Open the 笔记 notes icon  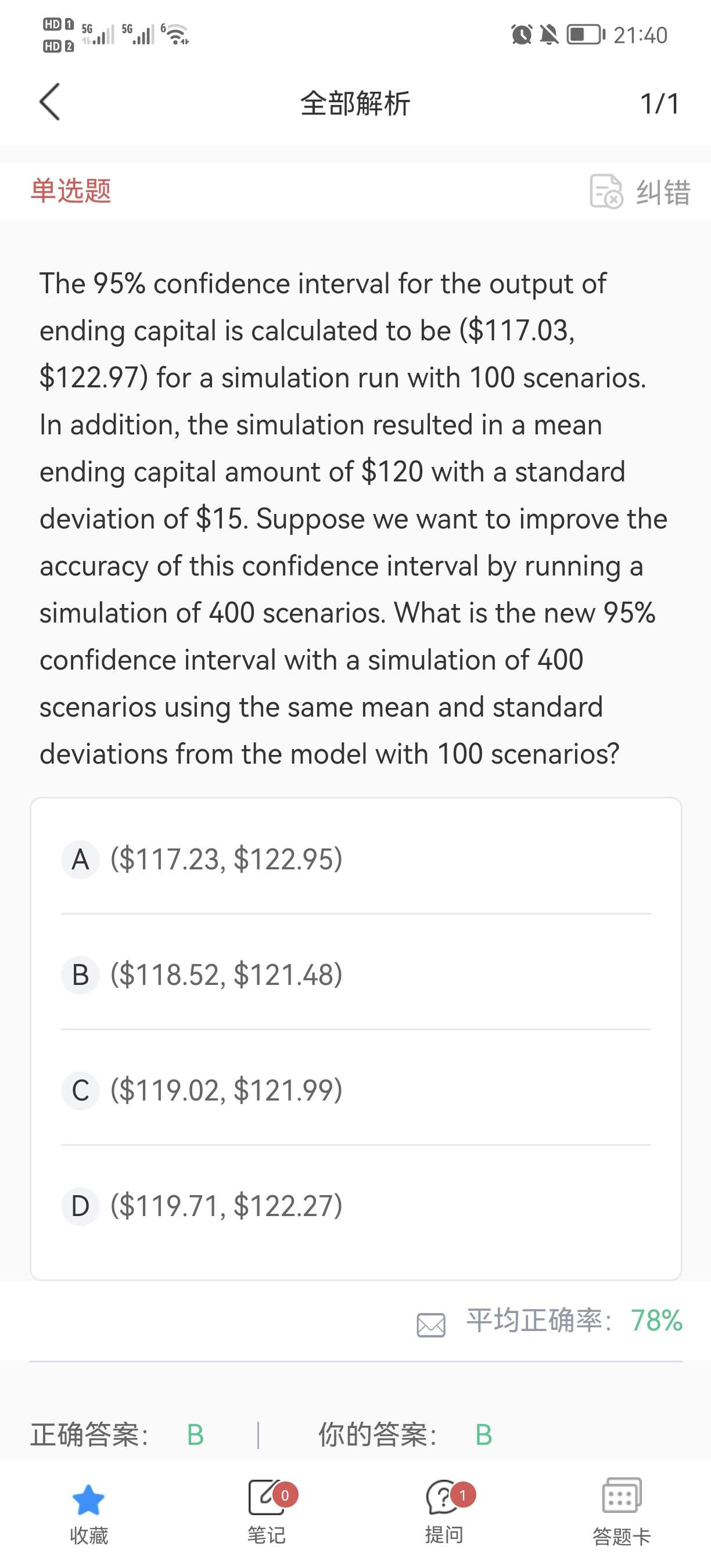tap(266, 1497)
